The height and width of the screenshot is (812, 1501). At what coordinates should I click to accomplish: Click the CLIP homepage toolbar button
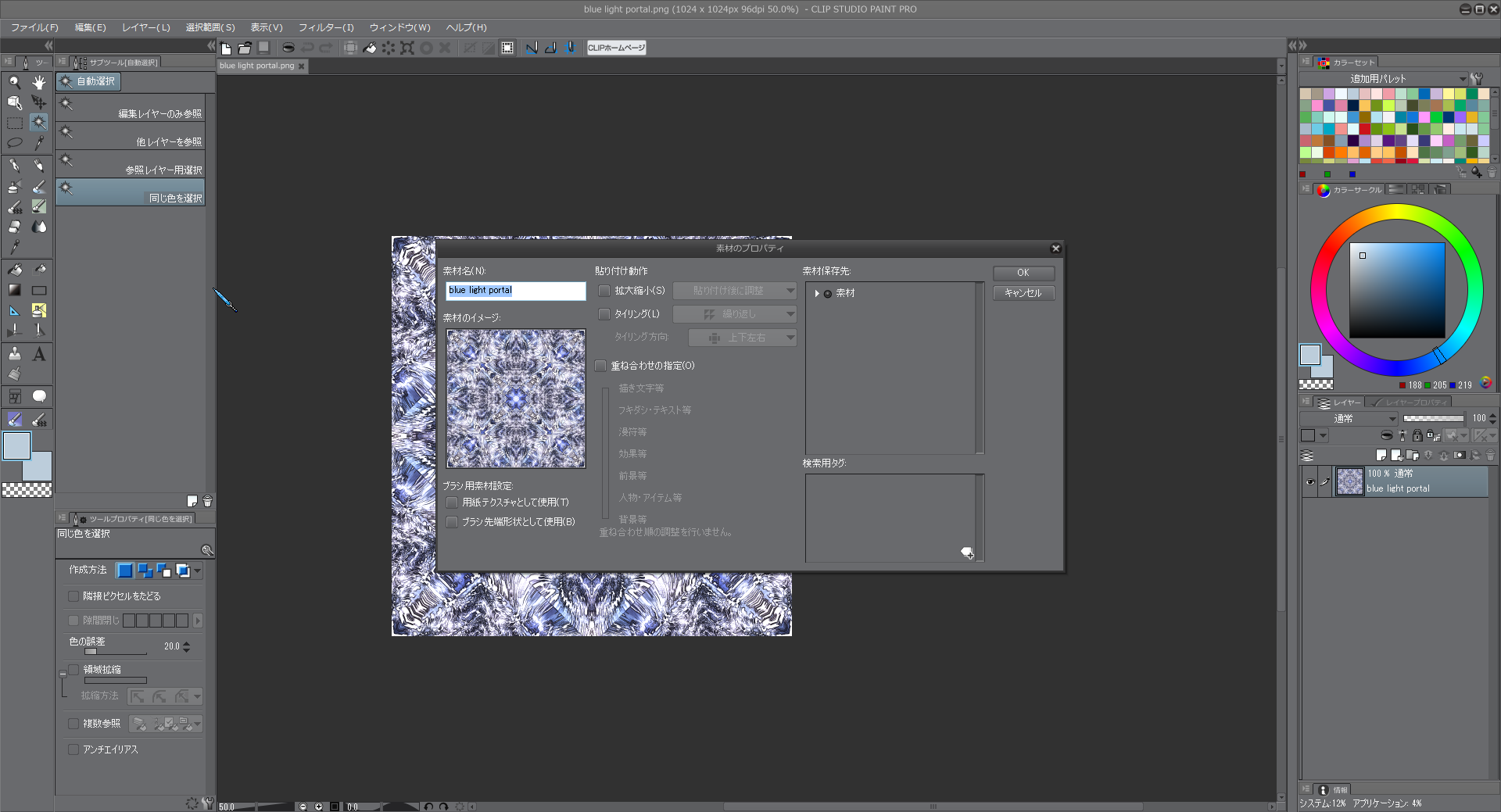(616, 48)
